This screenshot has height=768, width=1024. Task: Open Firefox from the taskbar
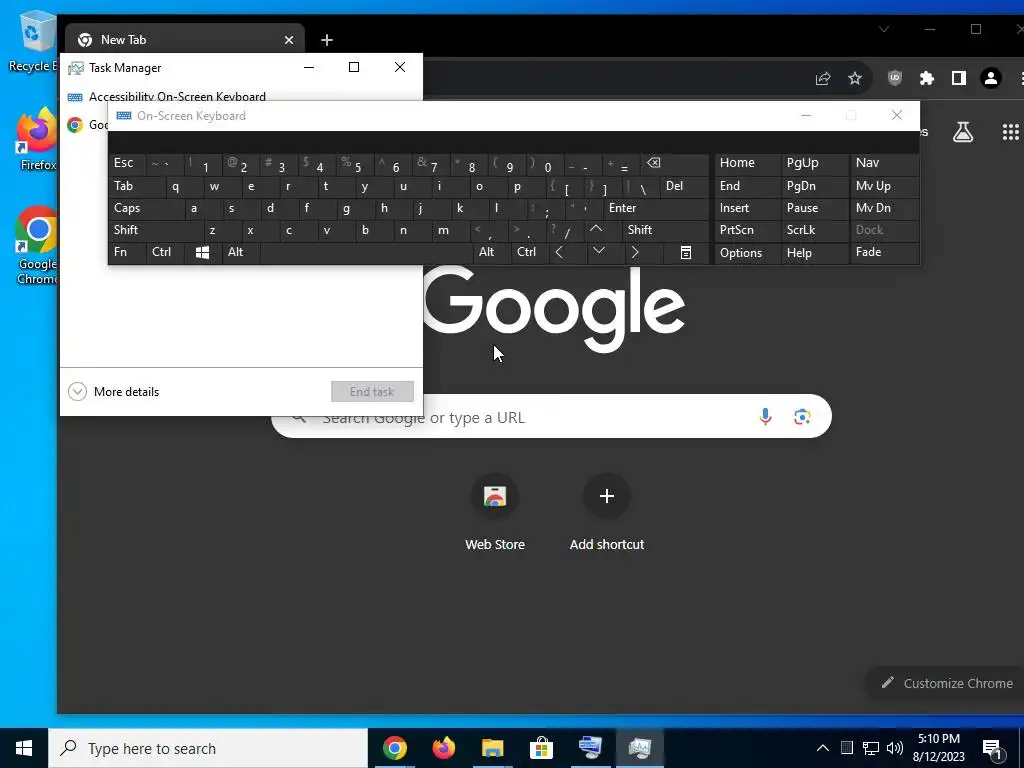[443, 748]
